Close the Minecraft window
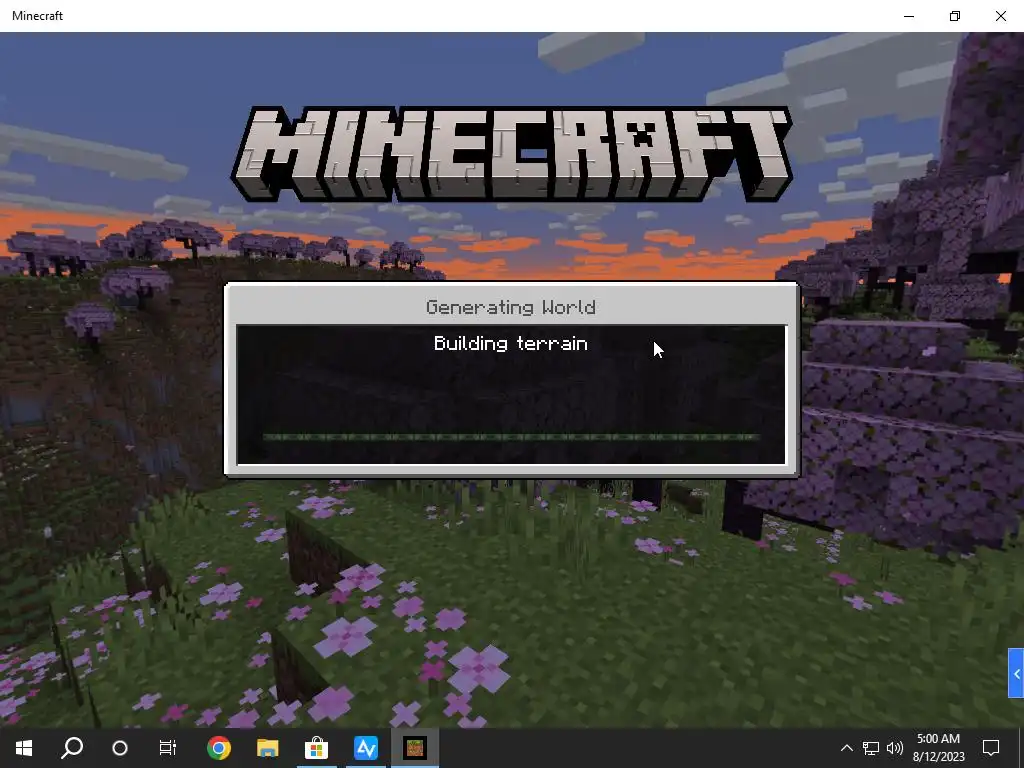This screenshot has height=768, width=1024. (1000, 16)
